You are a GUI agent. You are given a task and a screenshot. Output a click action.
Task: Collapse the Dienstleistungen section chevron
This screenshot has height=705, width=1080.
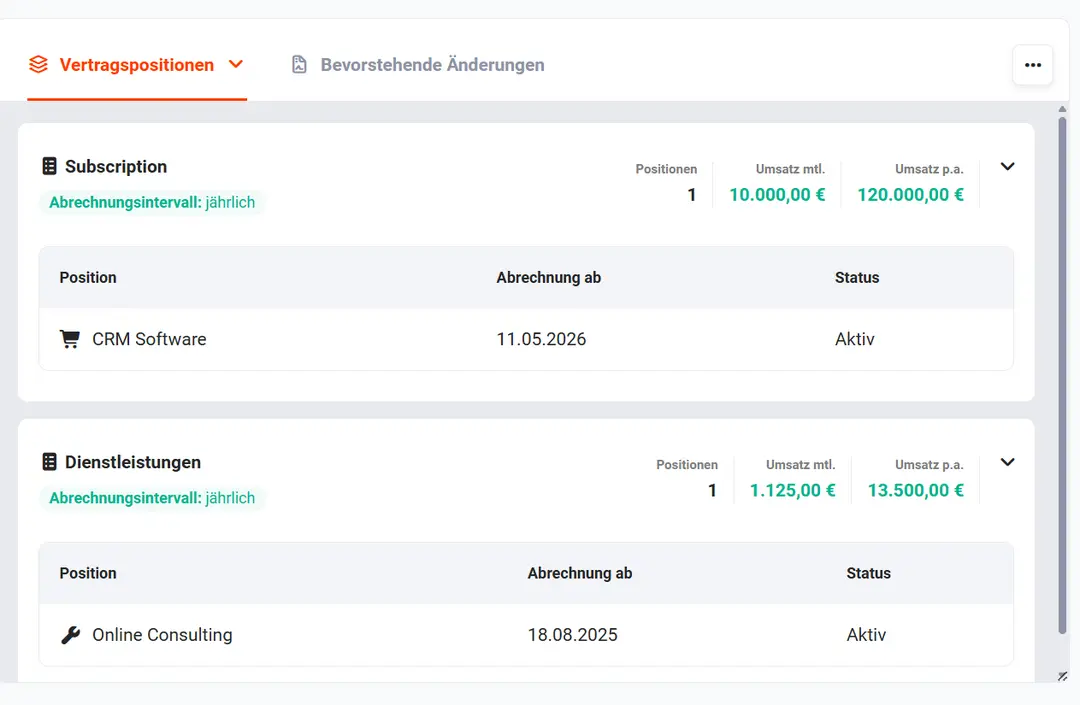point(1007,462)
